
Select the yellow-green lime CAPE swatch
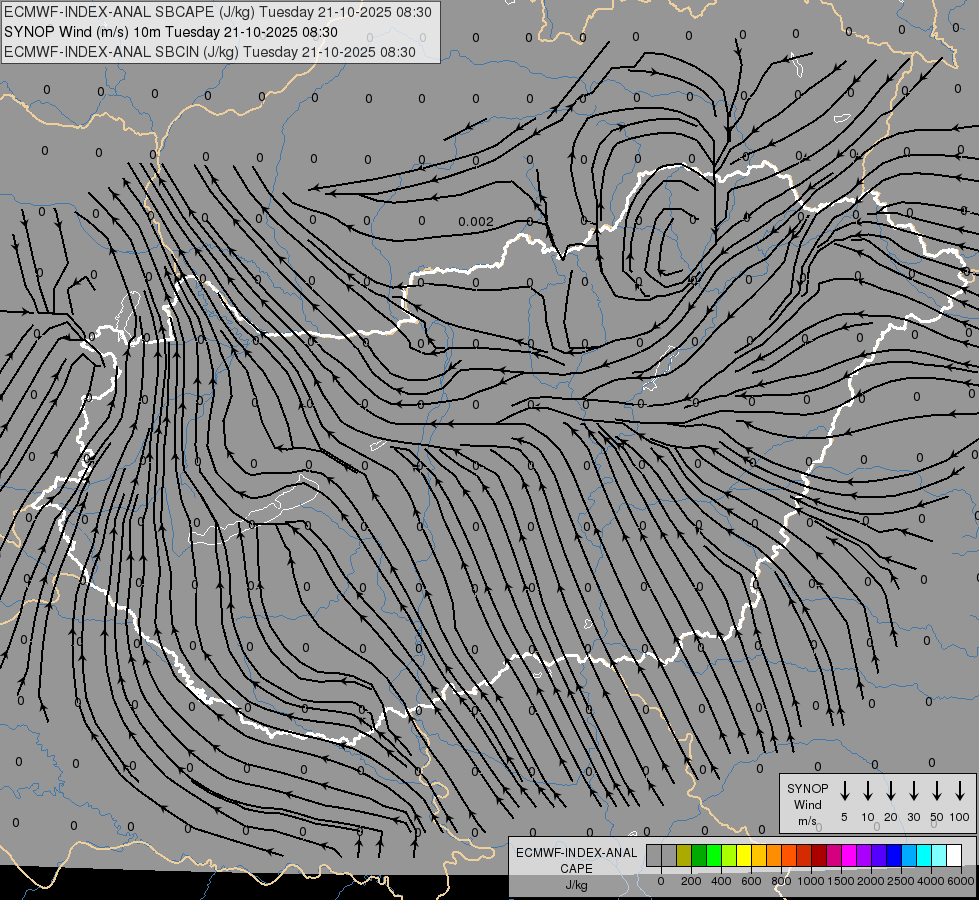coord(729,855)
